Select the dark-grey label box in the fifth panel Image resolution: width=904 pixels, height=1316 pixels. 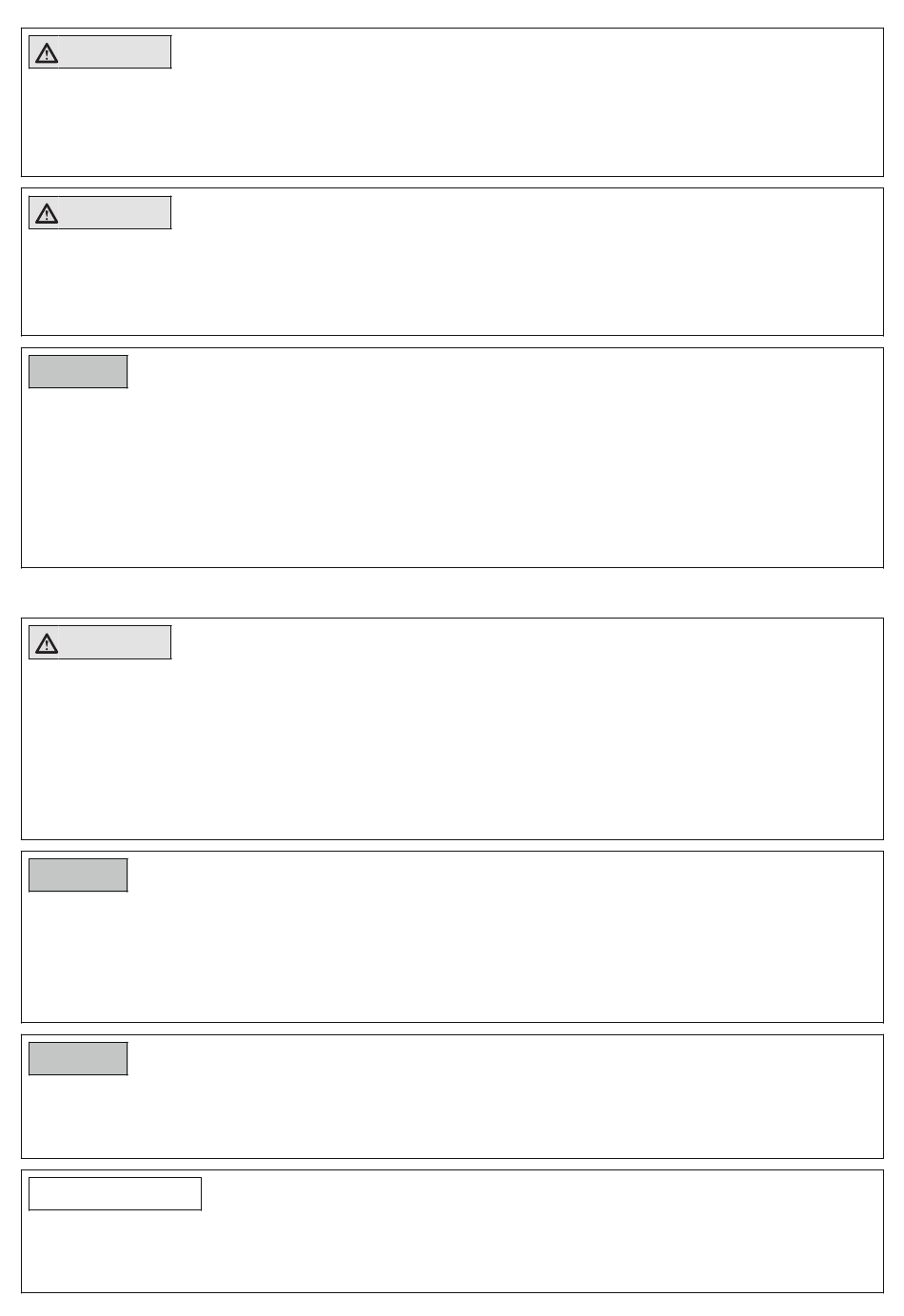point(78,875)
